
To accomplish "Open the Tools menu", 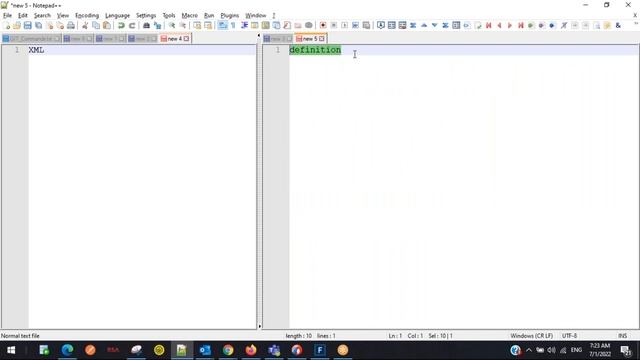I will [169, 15].
